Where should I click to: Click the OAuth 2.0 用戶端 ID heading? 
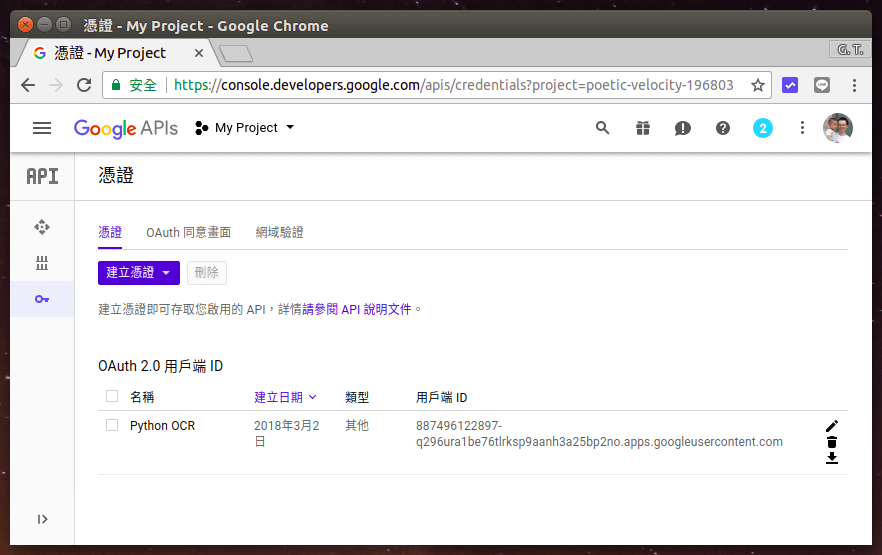coord(160,366)
